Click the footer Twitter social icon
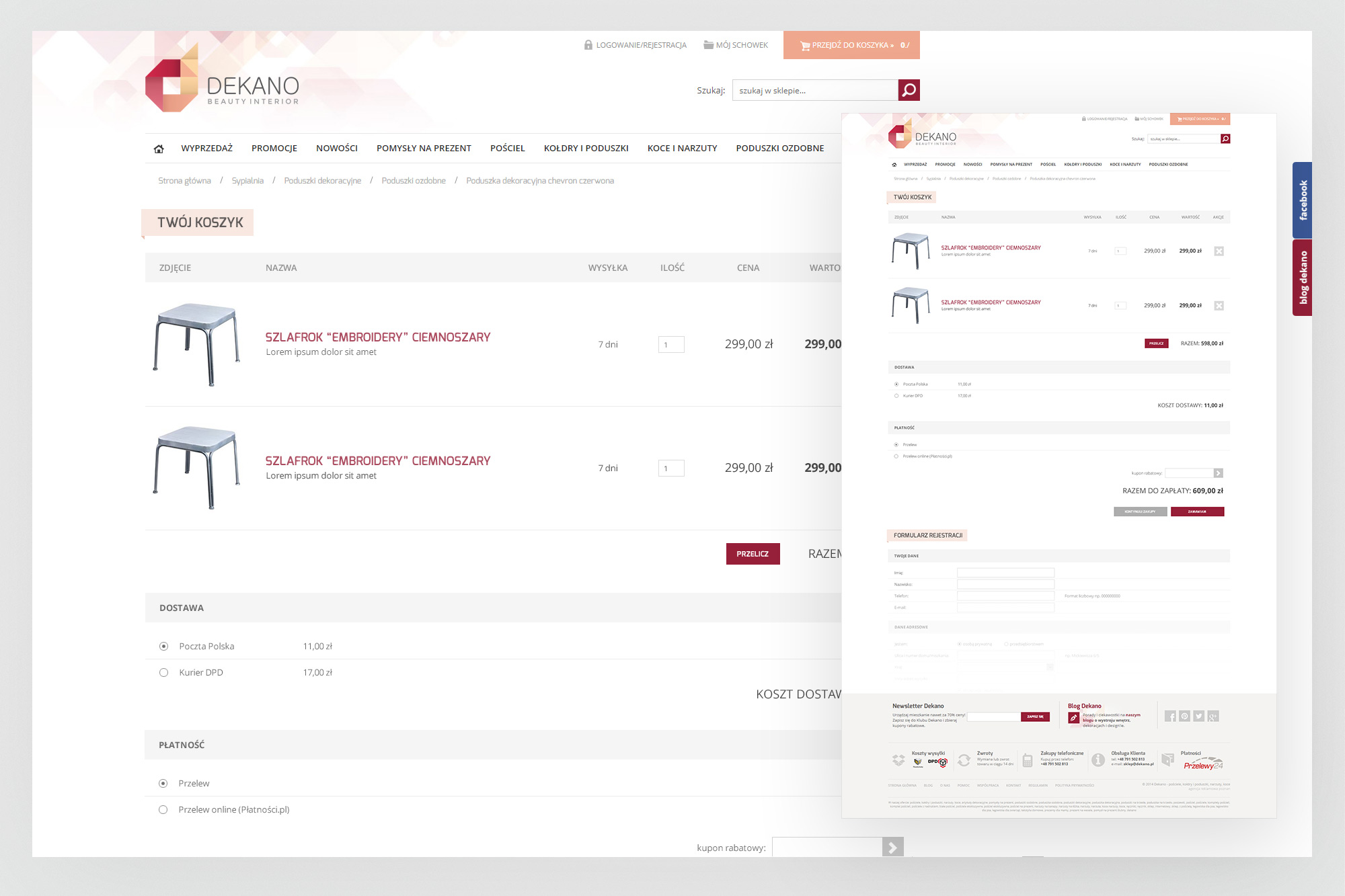This screenshot has width=1345, height=896. (x=1198, y=716)
